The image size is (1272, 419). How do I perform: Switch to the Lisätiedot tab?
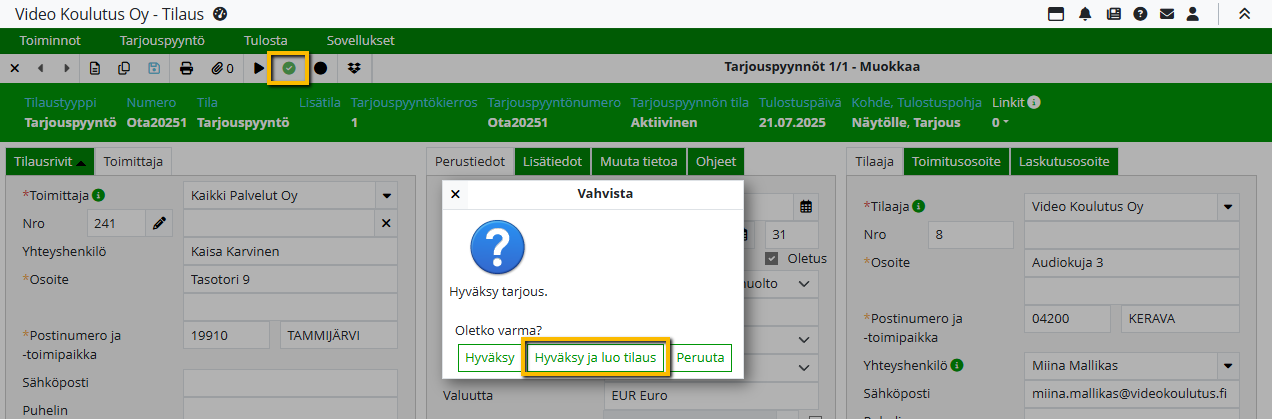552,162
